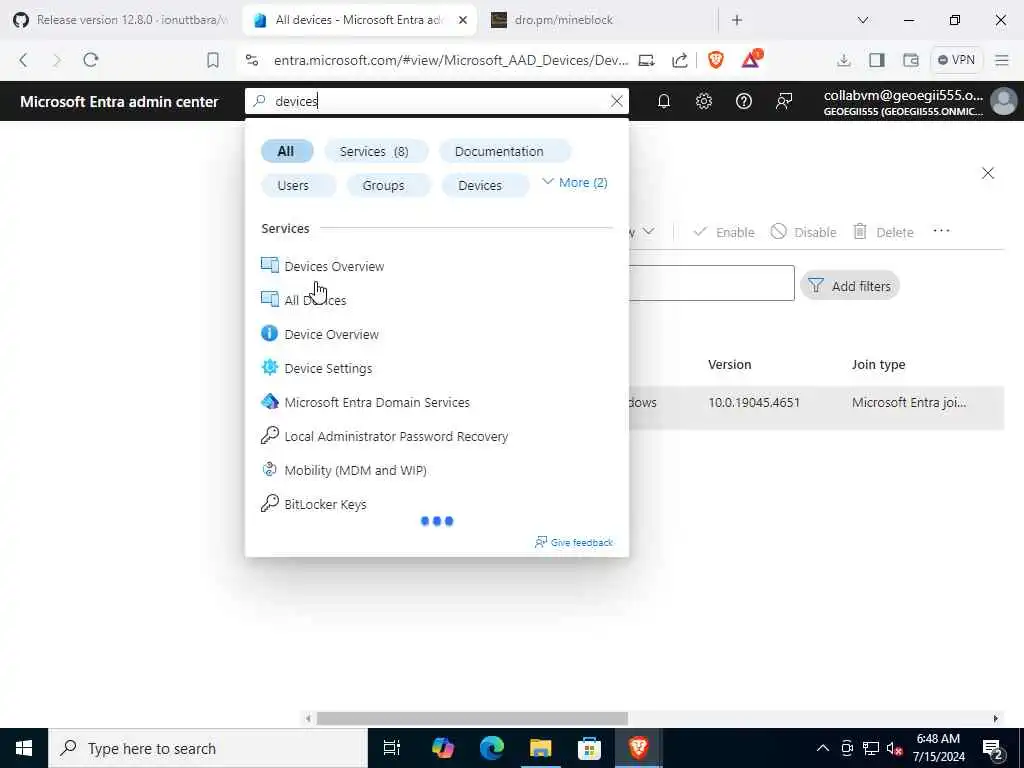Image resolution: width=1024 pixels, height=768 pixels.
Task: Click the Enable devices command
Action: click(x=724, y=232)
